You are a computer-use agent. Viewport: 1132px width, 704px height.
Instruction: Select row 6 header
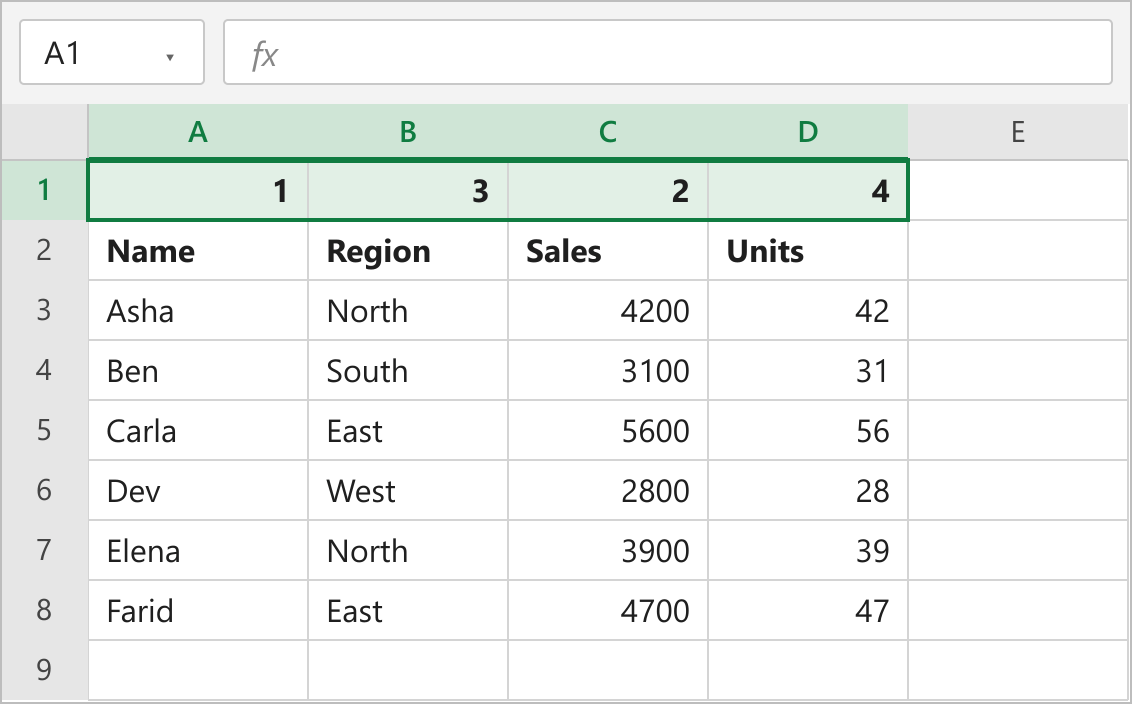point(44,490)
